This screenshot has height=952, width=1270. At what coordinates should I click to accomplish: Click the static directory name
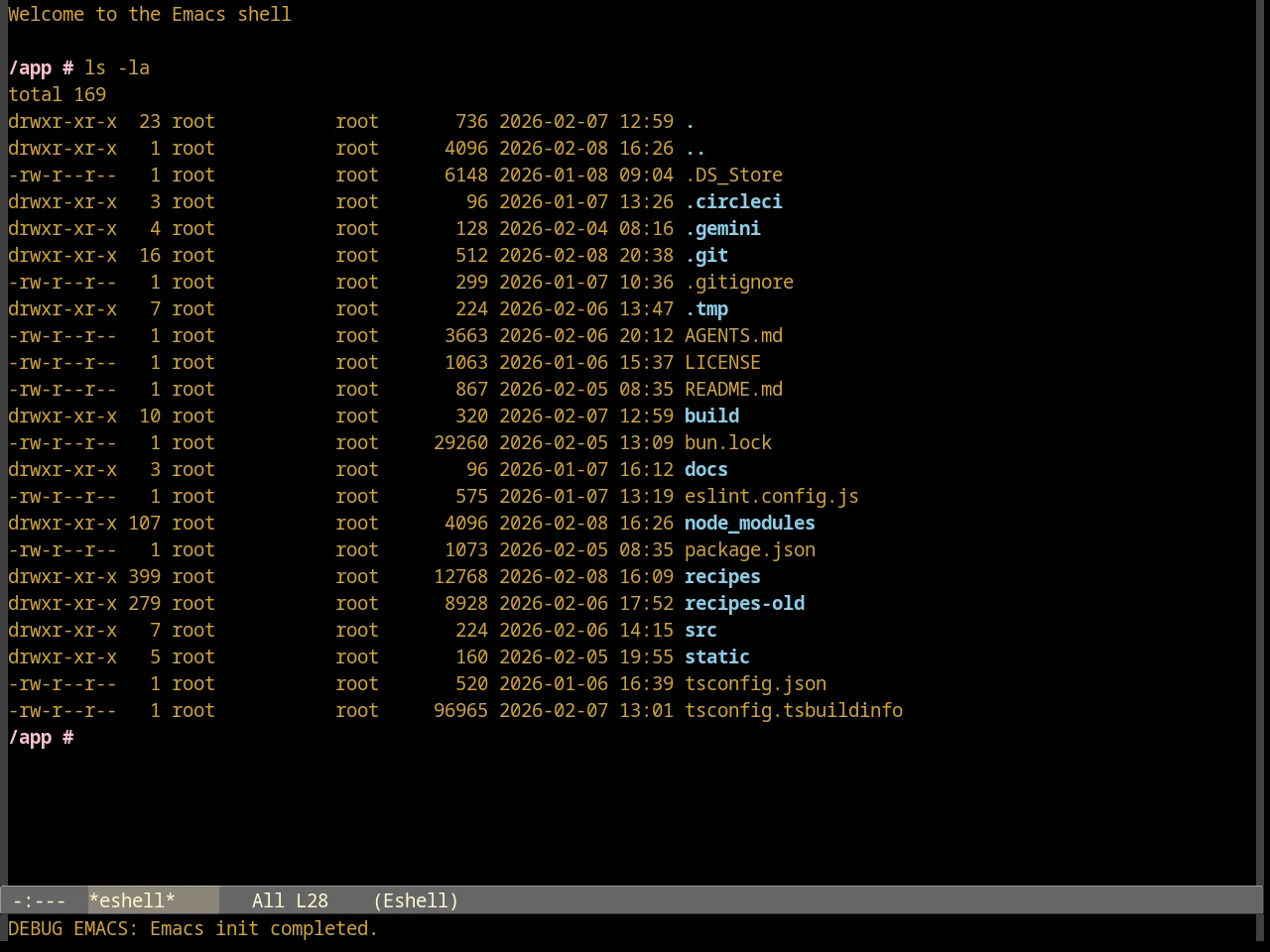pyautogui.click(x=717, y=656)
